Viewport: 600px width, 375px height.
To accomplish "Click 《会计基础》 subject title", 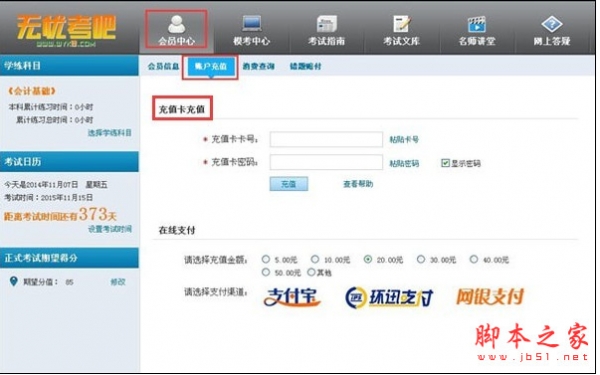I will pos(32,91).
